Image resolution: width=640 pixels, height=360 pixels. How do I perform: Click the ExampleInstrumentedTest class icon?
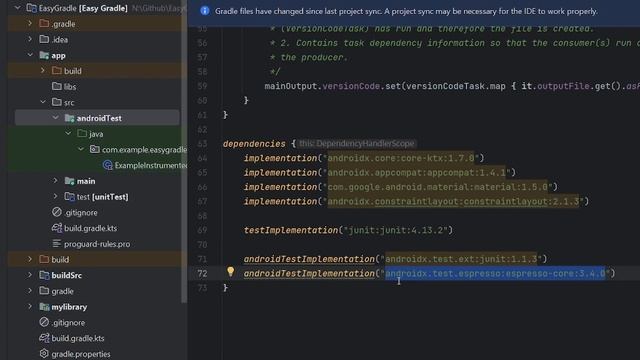pos(107,165)
